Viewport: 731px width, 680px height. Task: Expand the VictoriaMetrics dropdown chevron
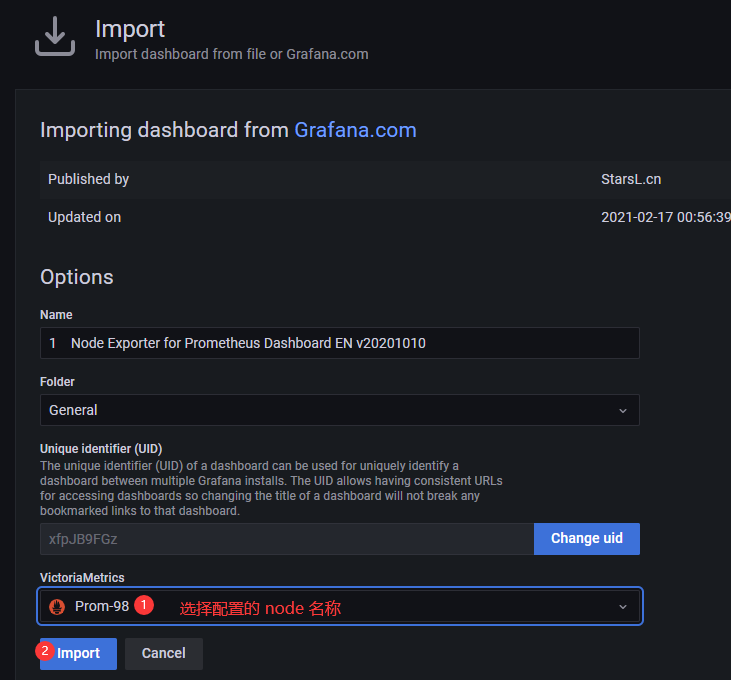pos(623,607)
